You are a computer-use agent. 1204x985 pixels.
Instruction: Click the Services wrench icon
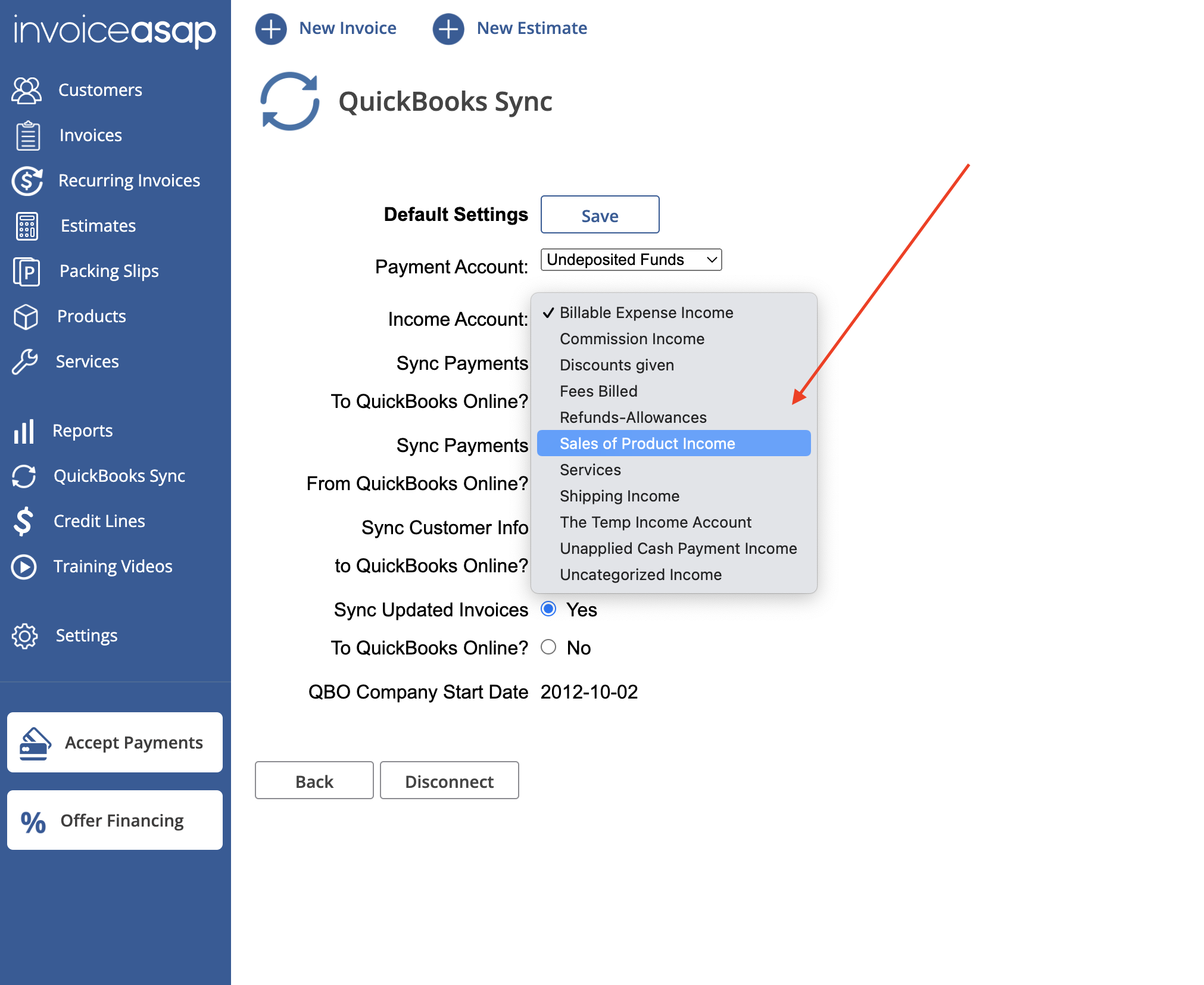click(24, 362)
